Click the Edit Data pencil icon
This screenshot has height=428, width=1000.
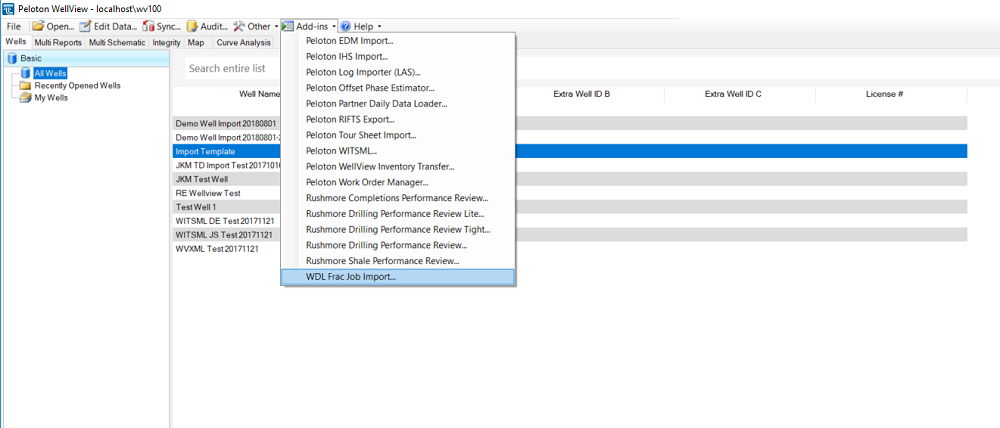click(x=85, y=26)
